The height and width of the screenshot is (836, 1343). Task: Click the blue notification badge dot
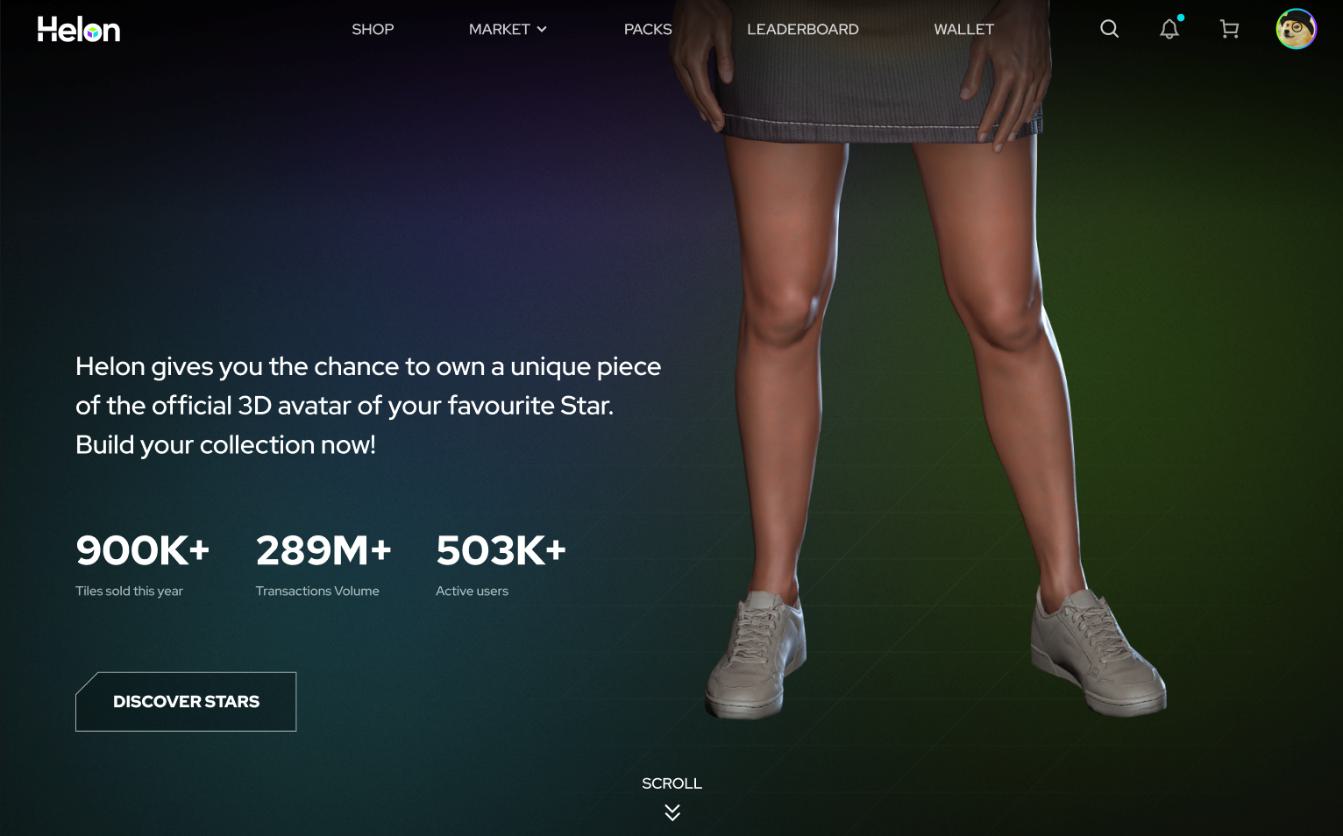[x=1181, y=17]
